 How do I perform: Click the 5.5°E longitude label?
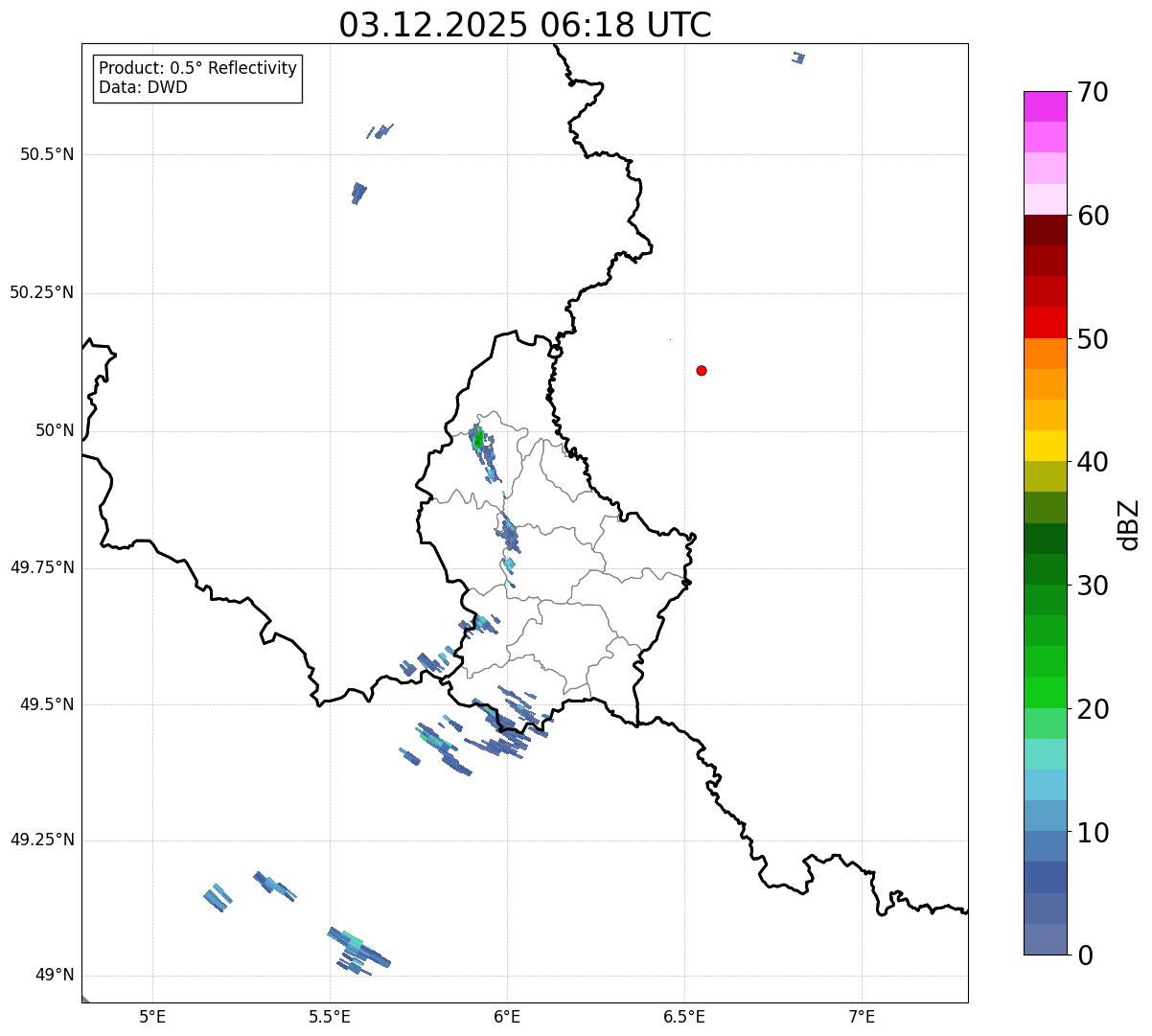(x=330, y=1017)
